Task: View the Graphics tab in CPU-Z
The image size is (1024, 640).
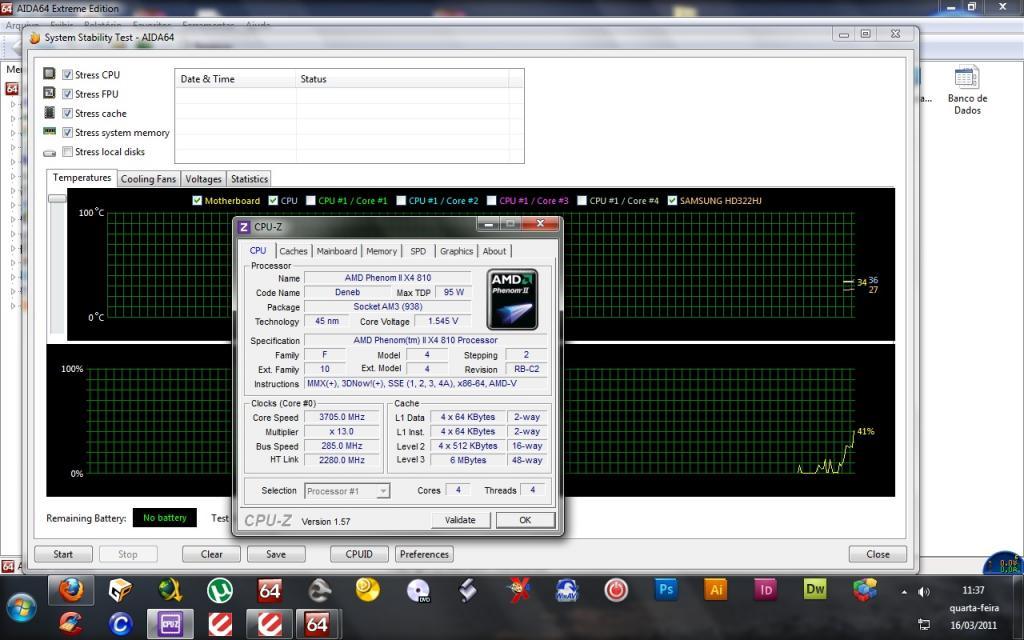Action: 456,251
